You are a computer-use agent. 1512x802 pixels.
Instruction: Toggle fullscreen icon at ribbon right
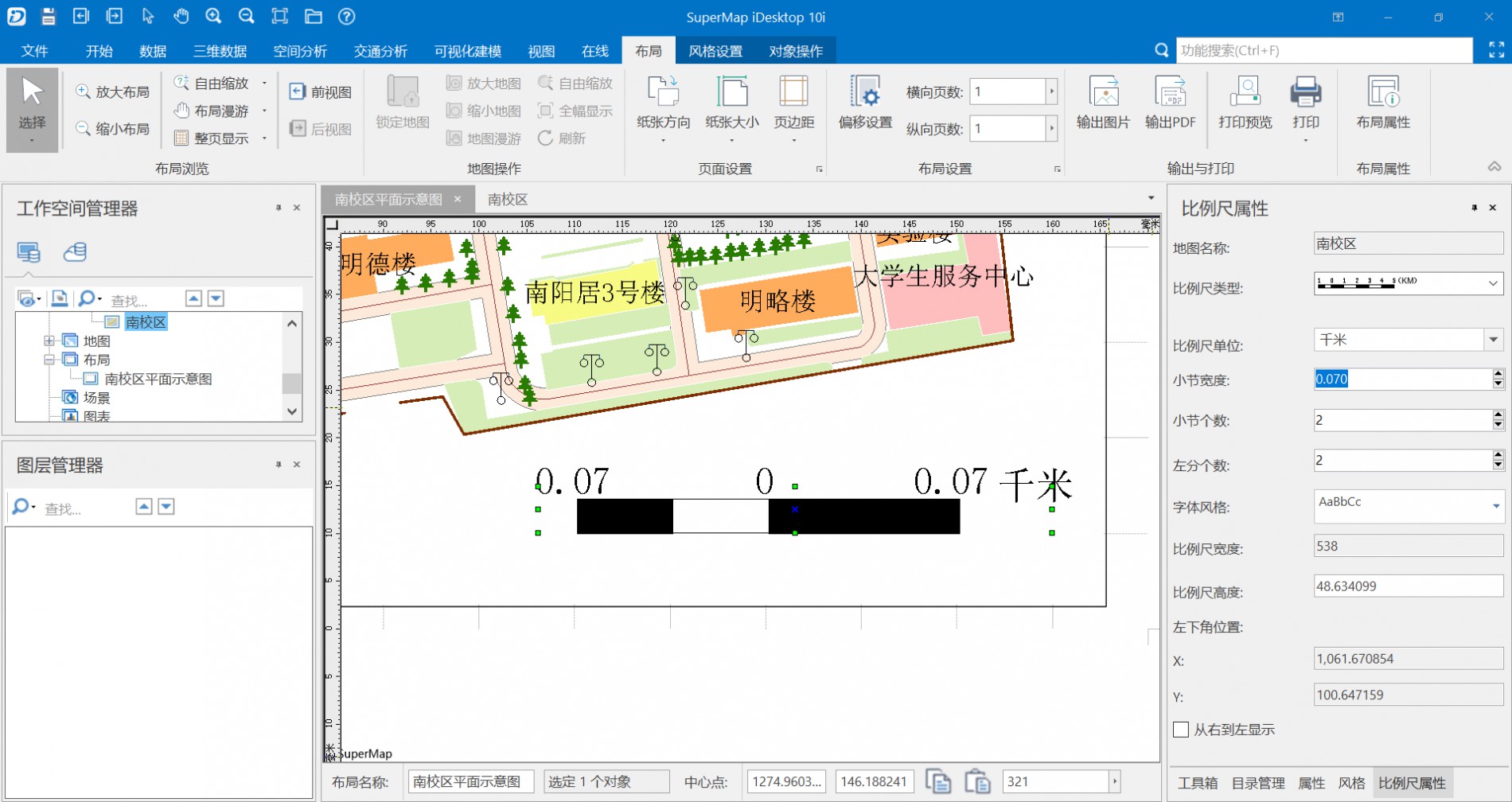[1496, 50]
